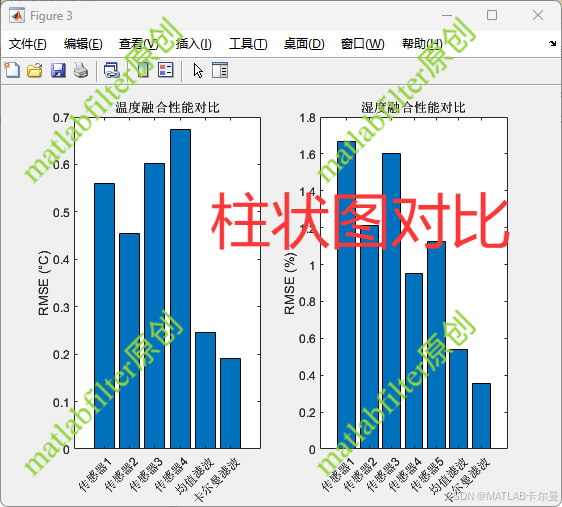The width and height of the screenshot is (562, 507).
Task: Click the RMSE (°C) y-axis label
Action: tap(43, 283)
